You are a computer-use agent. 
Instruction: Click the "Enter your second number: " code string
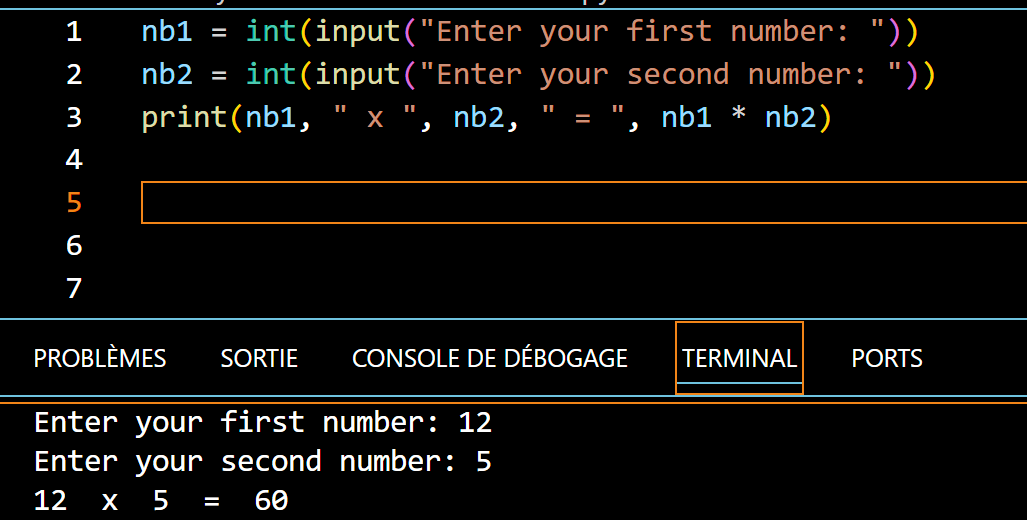coord(668,75)
